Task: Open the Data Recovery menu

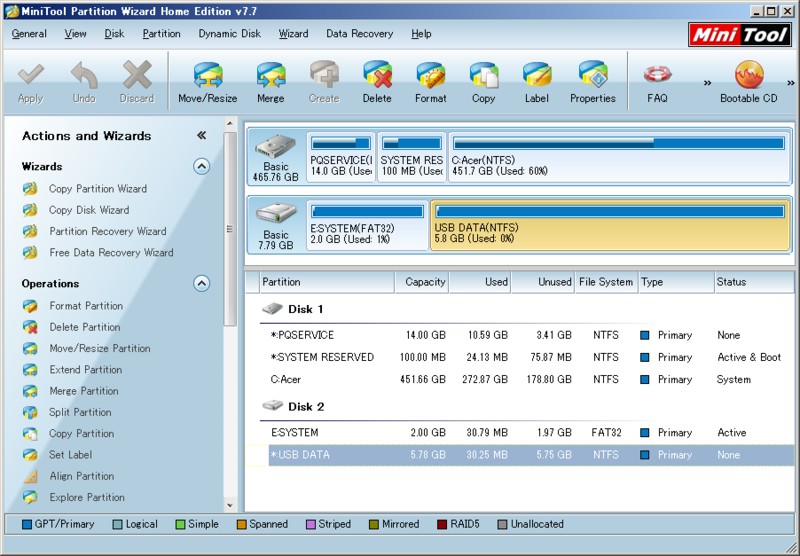Action: click(360, 34)
